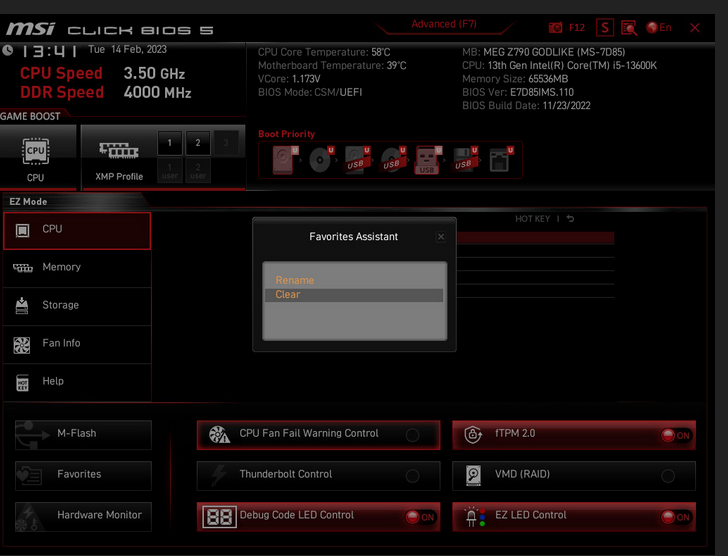This screenshot has height=556, width=728.
Task: Click the Help hot key sidebar icon
Action: 22,383
